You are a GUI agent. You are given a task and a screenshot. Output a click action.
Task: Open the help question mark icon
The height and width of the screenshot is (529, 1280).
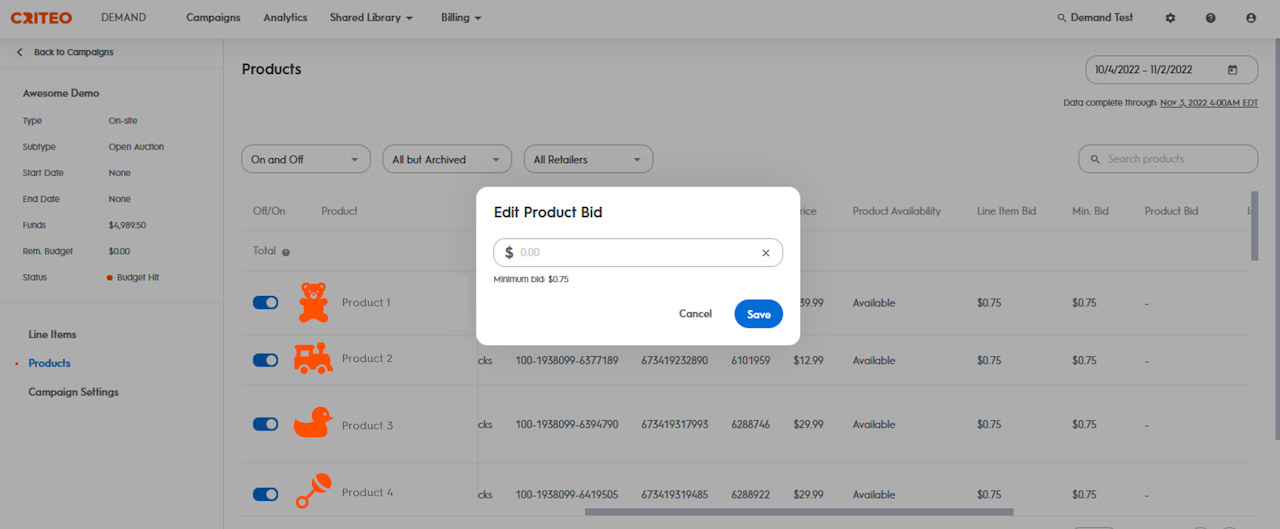(x=1211, y=18)
